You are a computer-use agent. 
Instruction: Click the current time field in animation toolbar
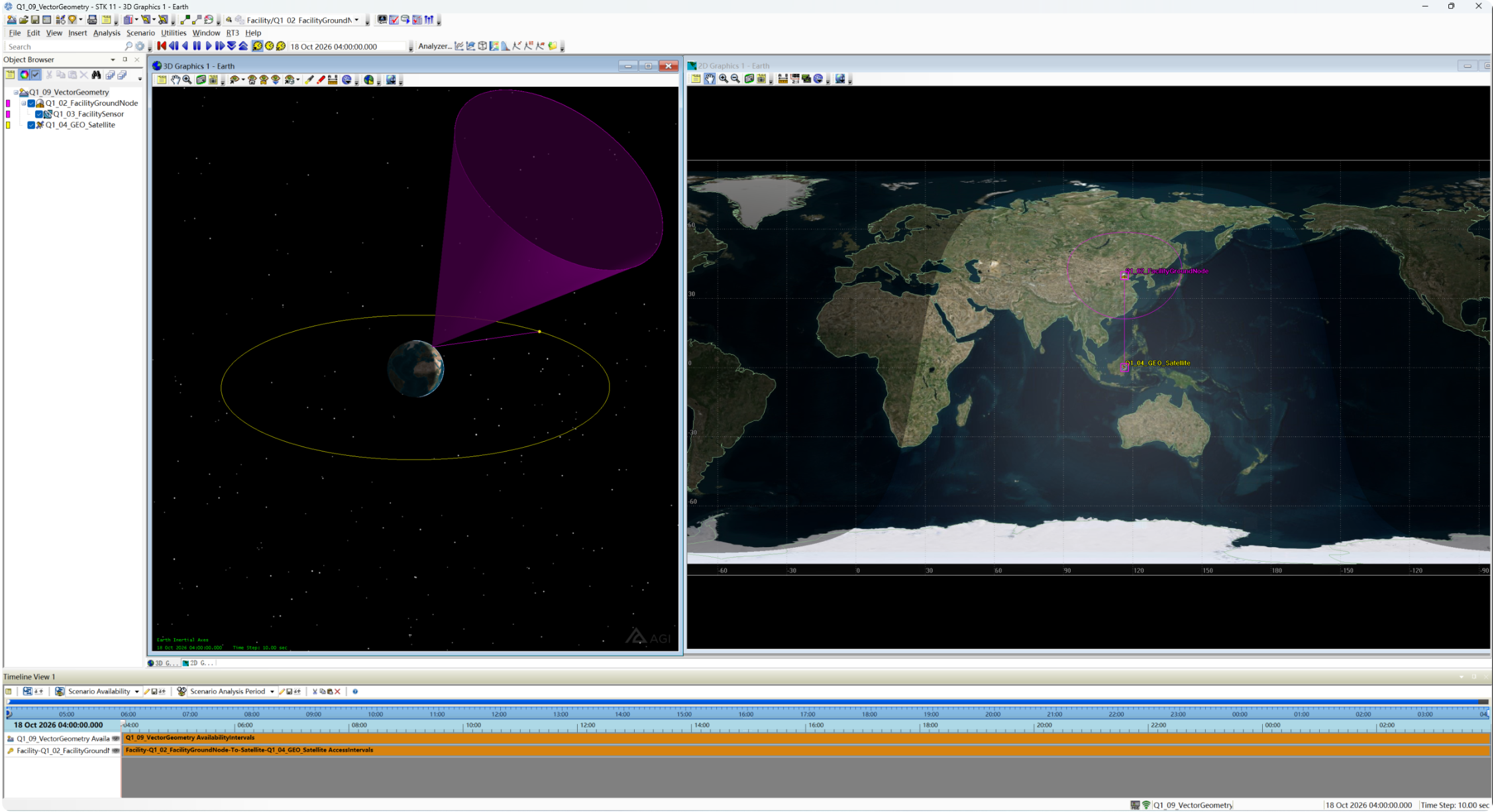tap(347, 46)
